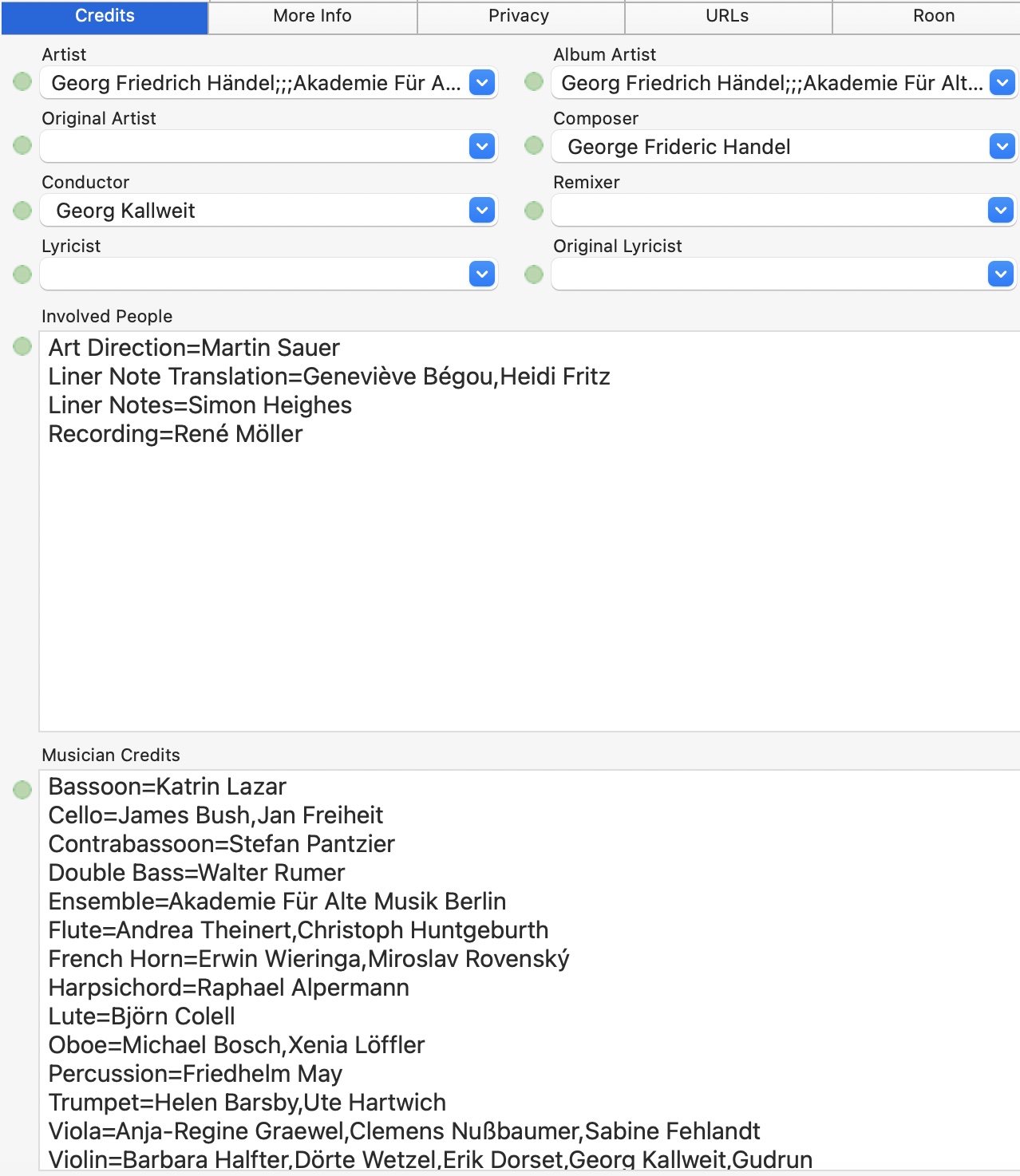
Task: Click inside the Involved People text area
Action: pos(527,574)
